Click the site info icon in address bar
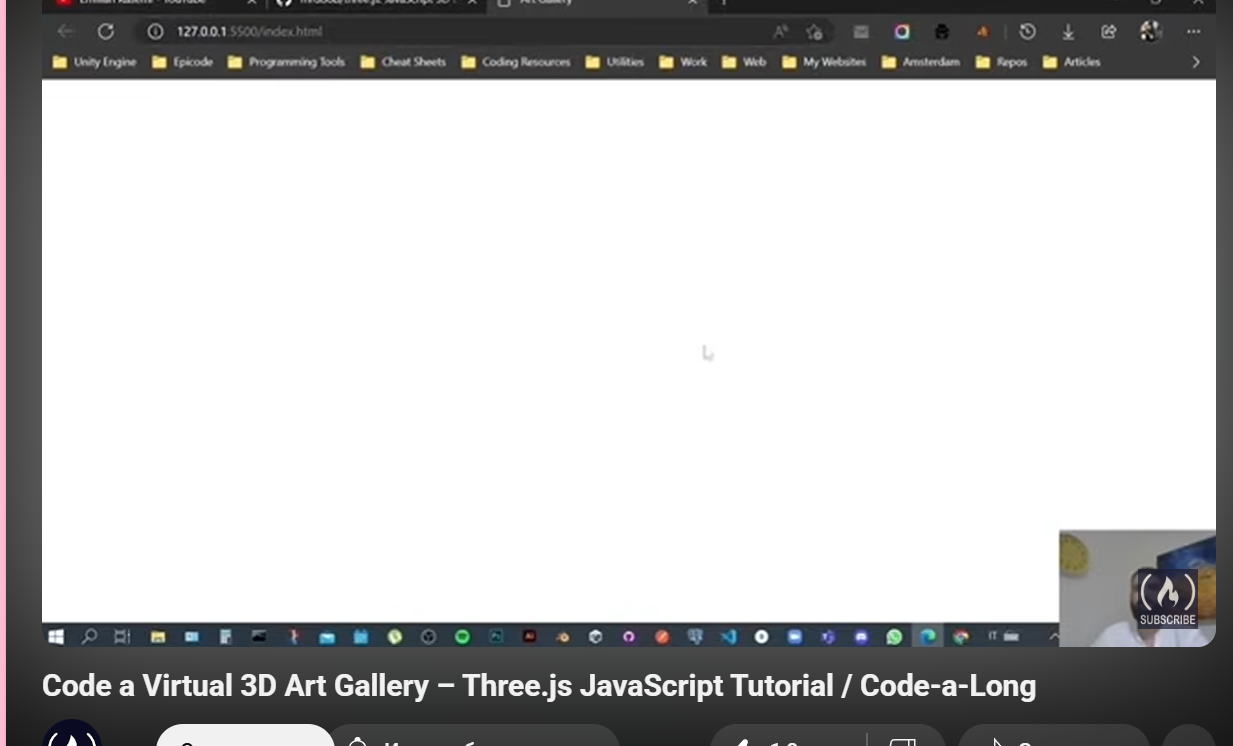1233x746 pixels. point(155,31)
